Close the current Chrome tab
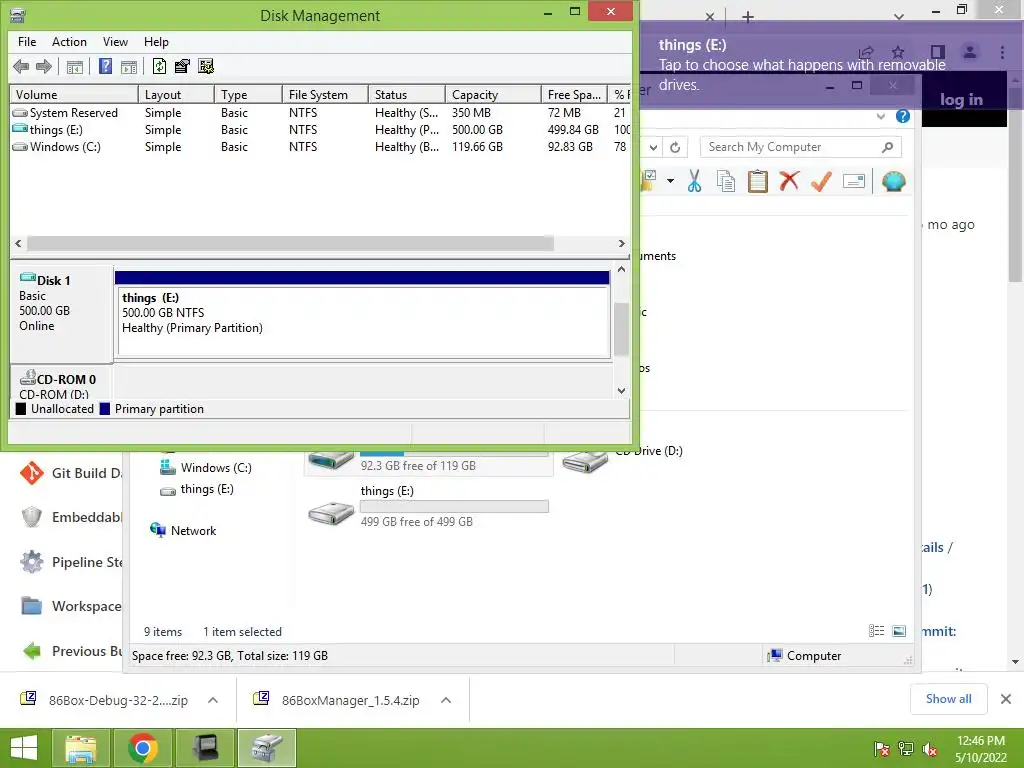Screen dimensions: 1024x768 click(710, 17)
